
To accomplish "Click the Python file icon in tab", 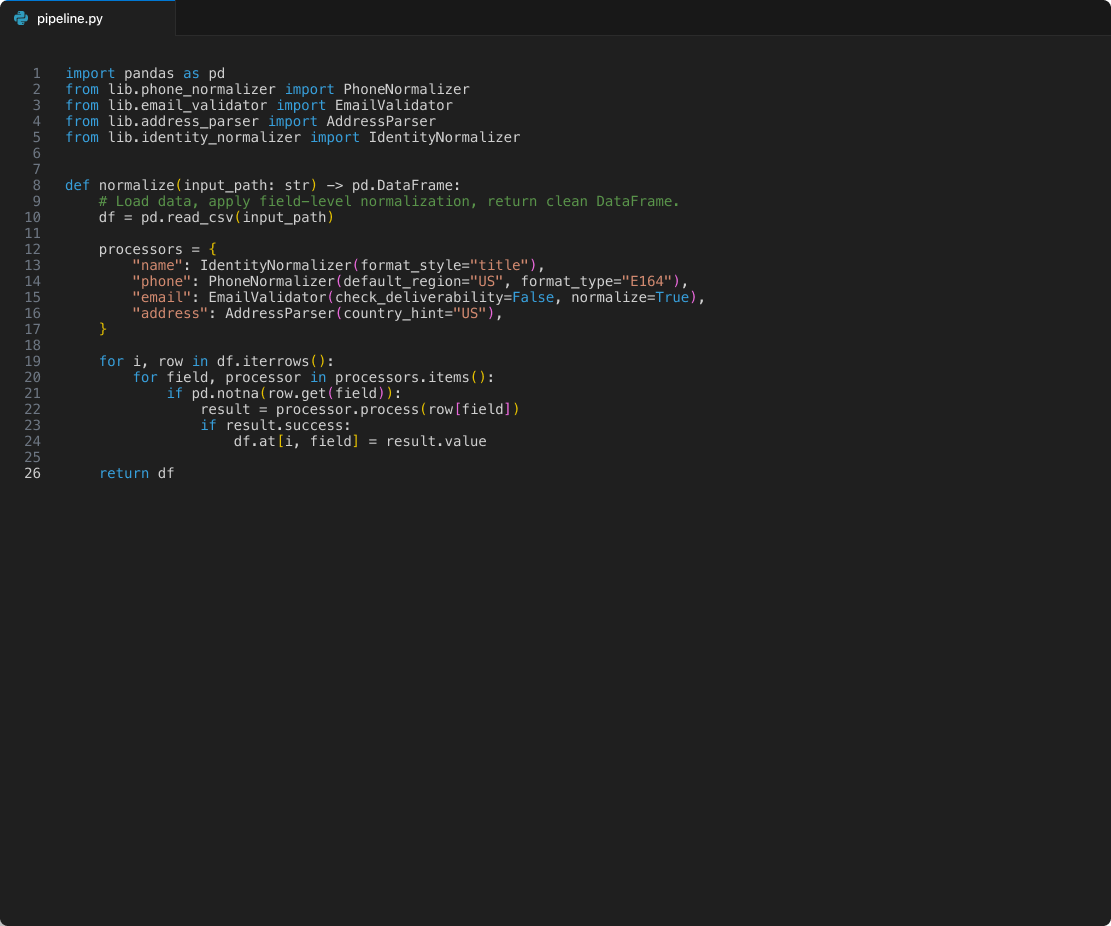I will (21, 18).
